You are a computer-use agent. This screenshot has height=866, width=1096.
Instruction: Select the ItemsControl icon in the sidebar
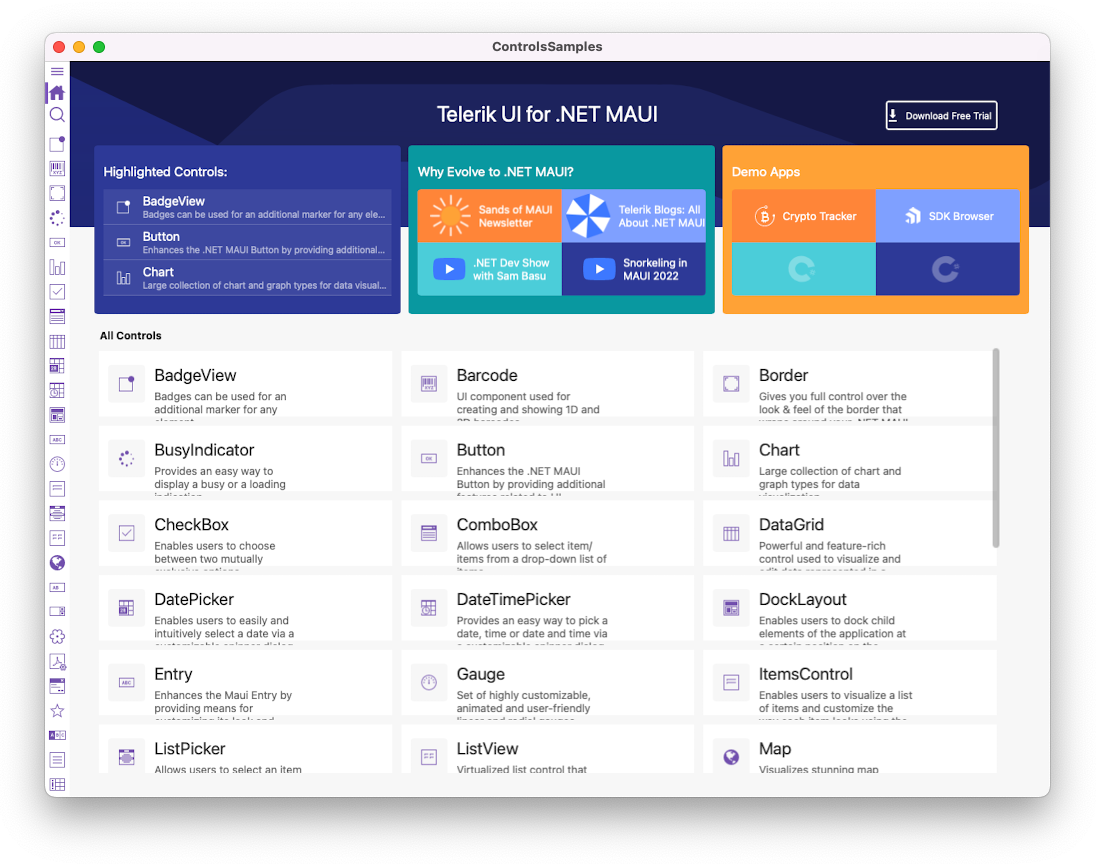point(57,489)
